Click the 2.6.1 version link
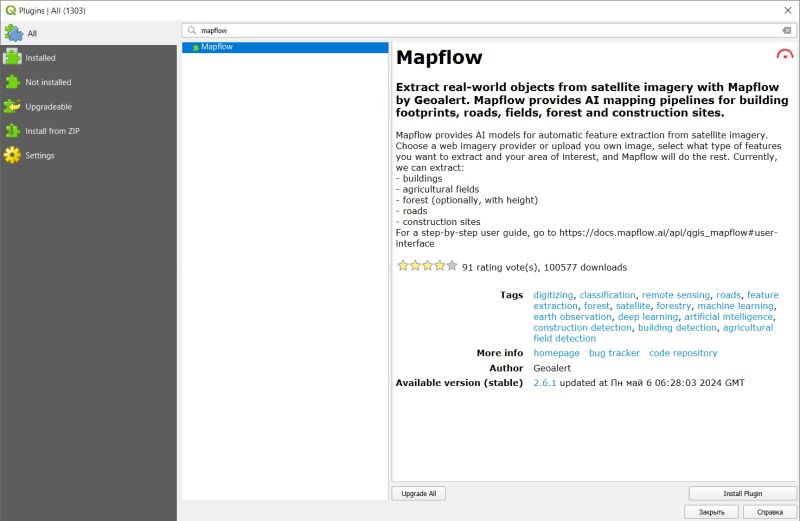Viewport: 800px width, 521px height. tap(544, 383)
